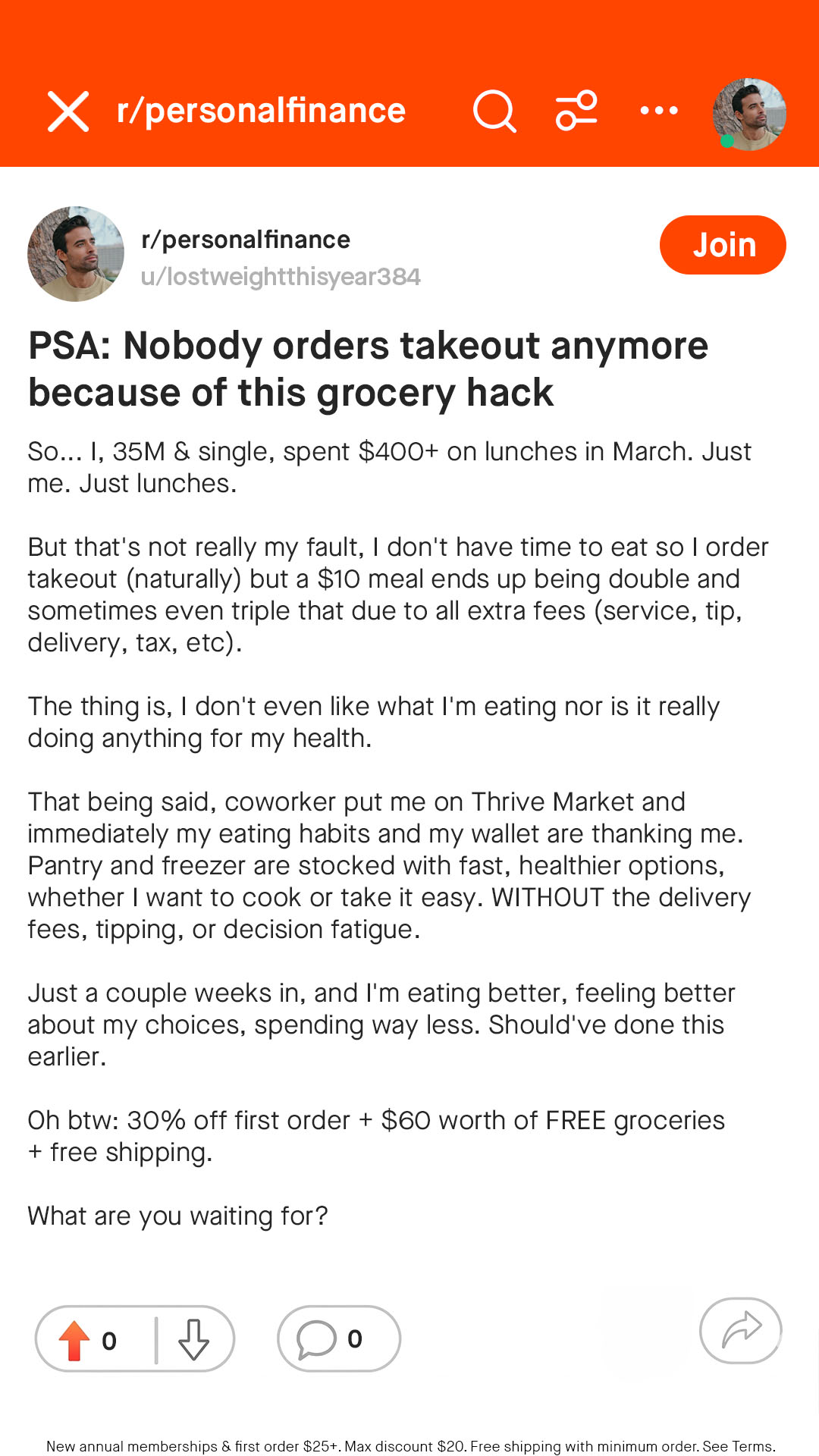Open search with the magnifying glass icon
Screen dimensions: 819x1456
coord(495,111)
